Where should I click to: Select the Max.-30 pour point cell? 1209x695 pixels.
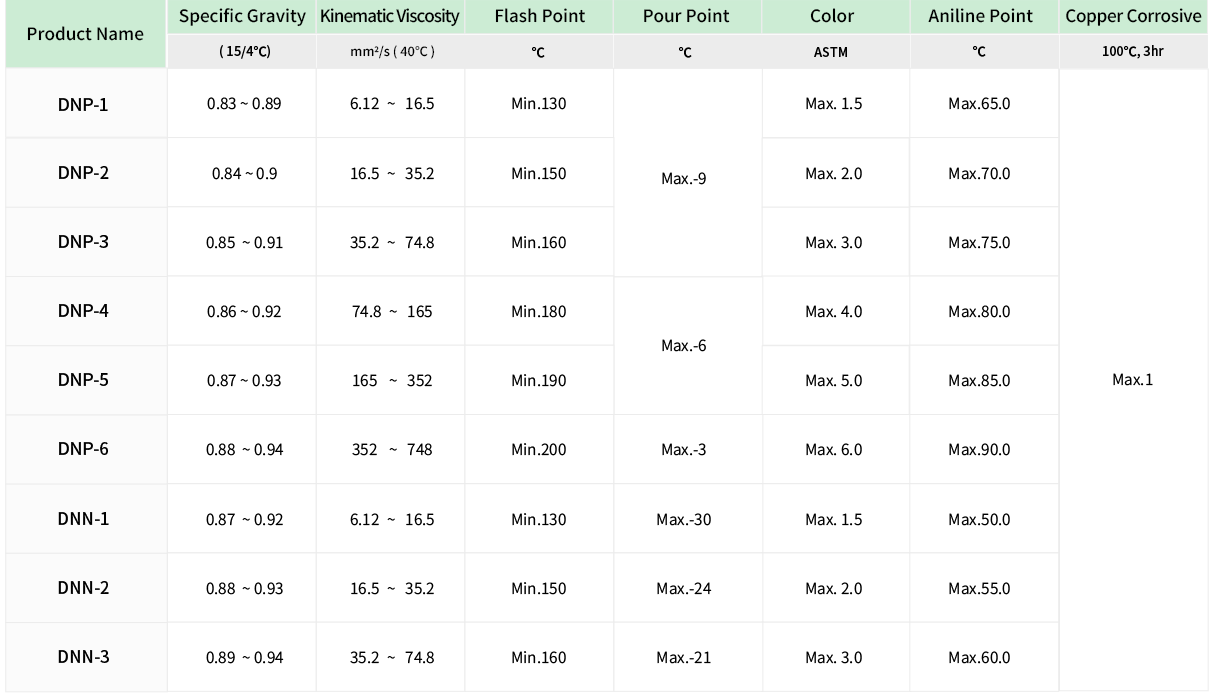[x=686, y=519]
